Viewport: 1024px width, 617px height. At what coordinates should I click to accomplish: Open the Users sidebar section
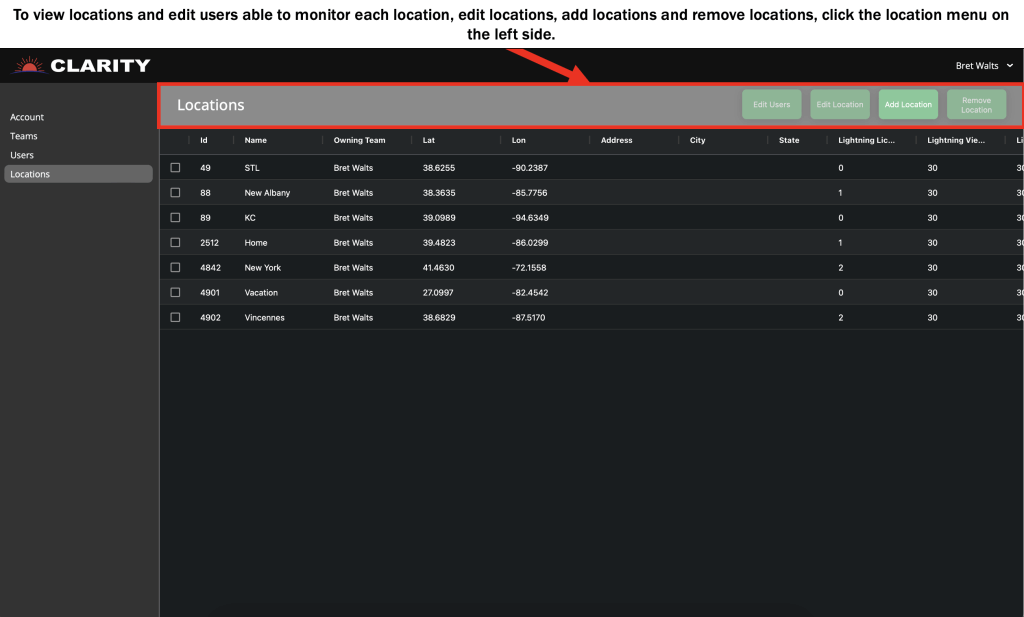coord(22,155)
